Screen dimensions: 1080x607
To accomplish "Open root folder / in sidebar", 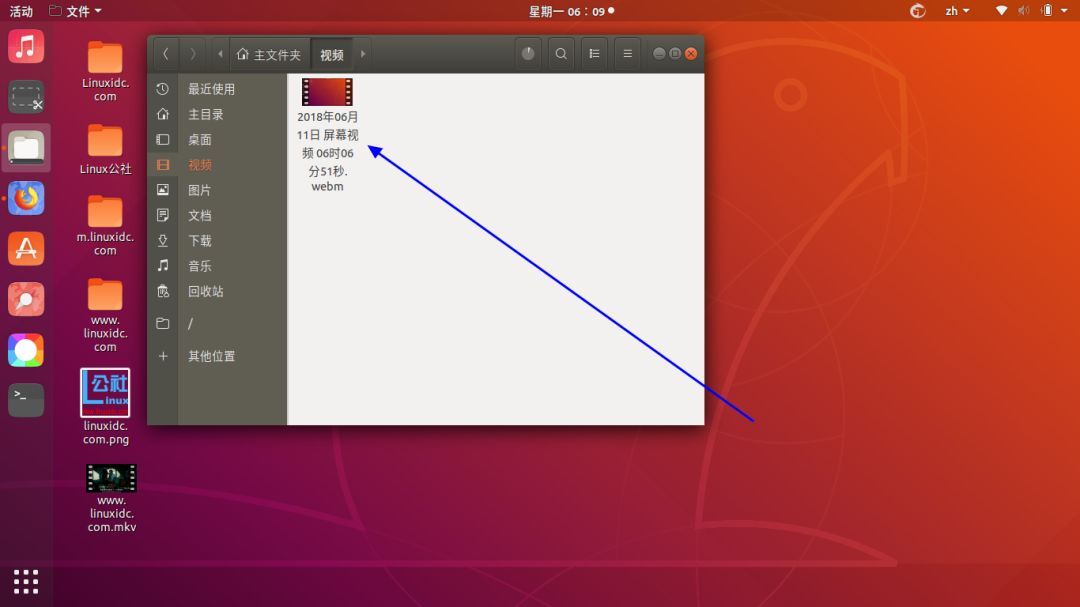I will pos(191,324).
